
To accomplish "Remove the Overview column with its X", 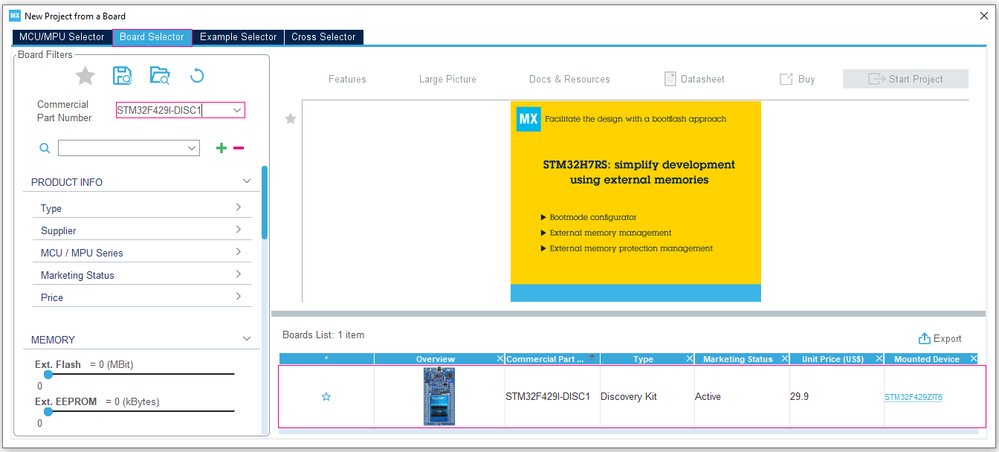I will pos(500,359).
